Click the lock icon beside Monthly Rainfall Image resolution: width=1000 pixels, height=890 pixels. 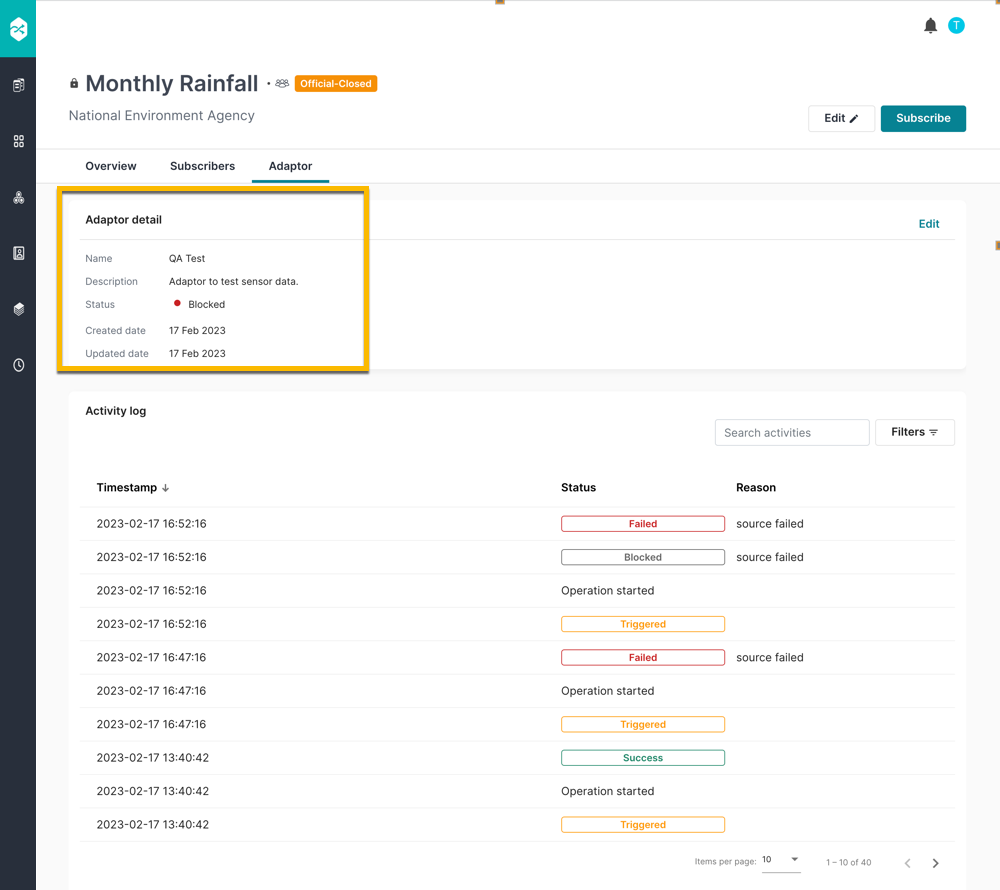pyautogui.click(x=73, y=83)
